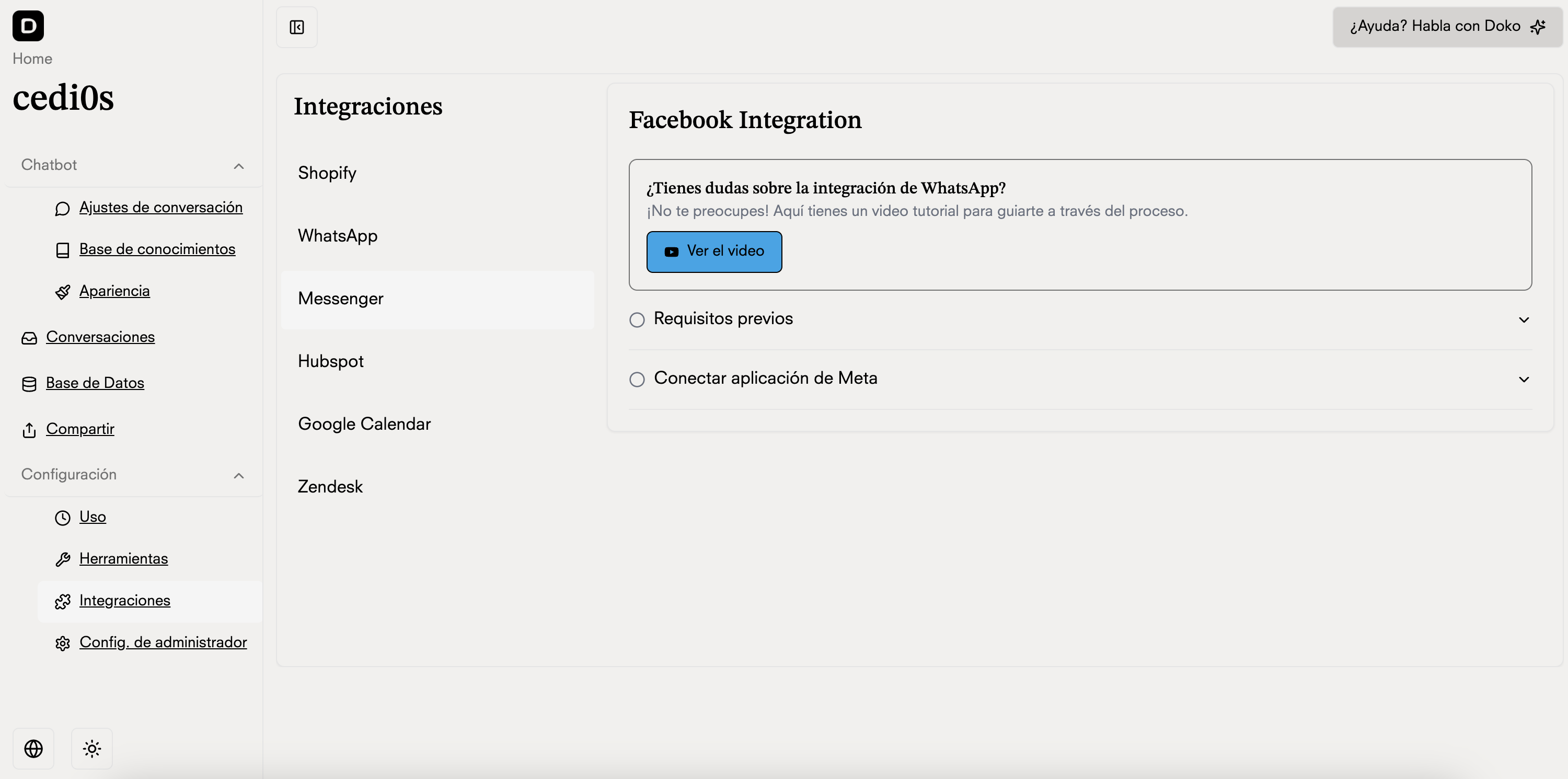The image size is (1568, 779).
Task: Open Config. de administrador gear icon
Action: point(63,643)
